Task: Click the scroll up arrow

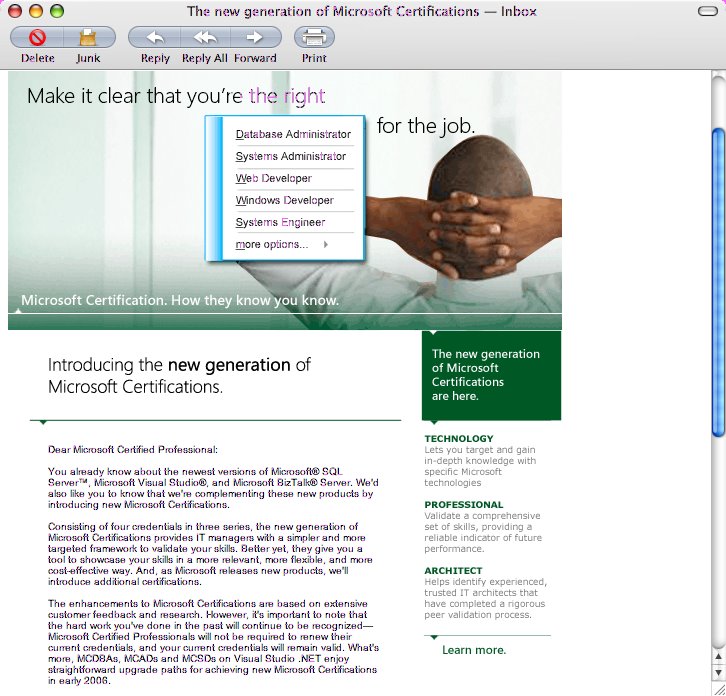Action: (718, 656)
